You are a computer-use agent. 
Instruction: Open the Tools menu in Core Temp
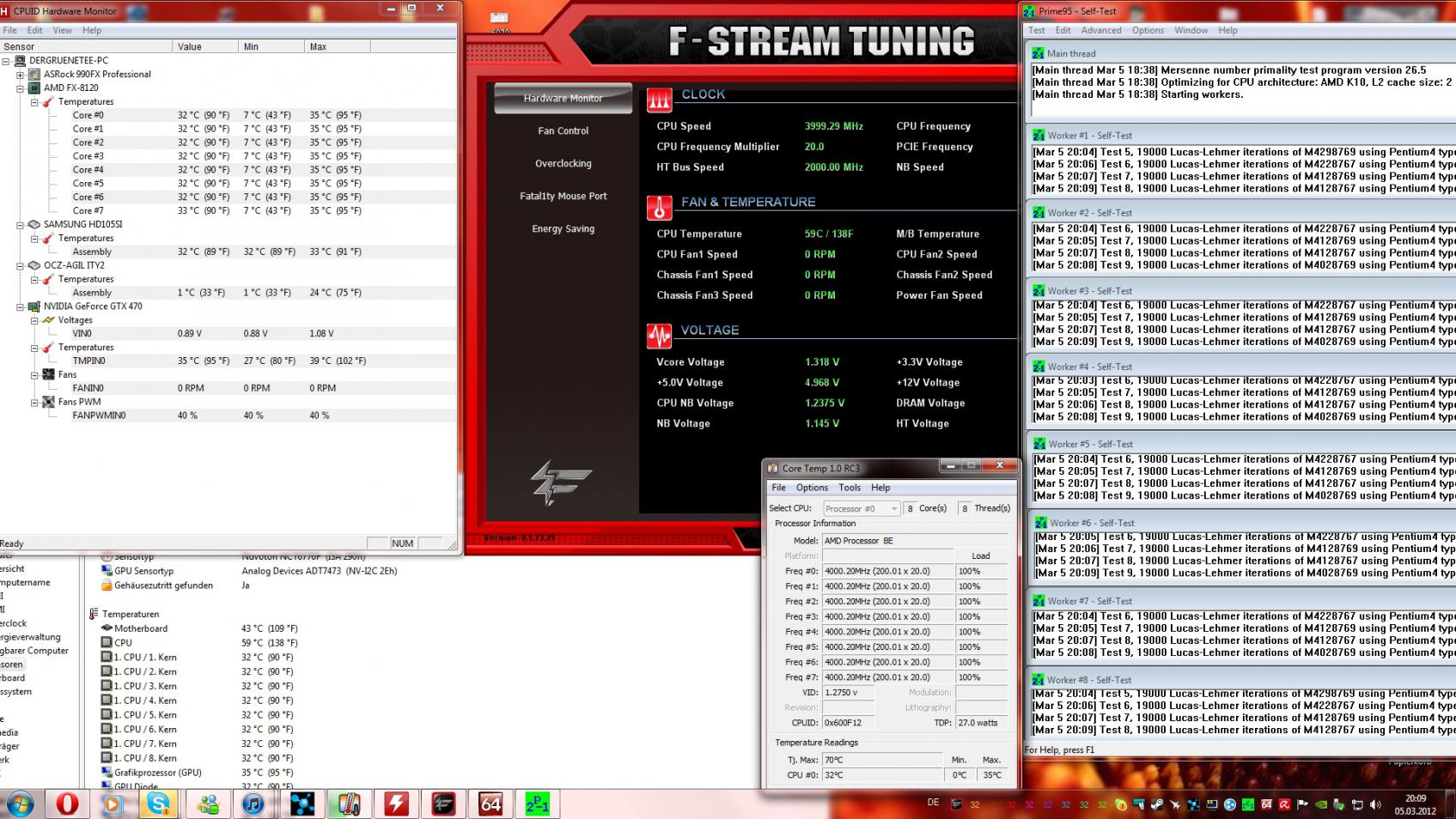click(850, 488)
